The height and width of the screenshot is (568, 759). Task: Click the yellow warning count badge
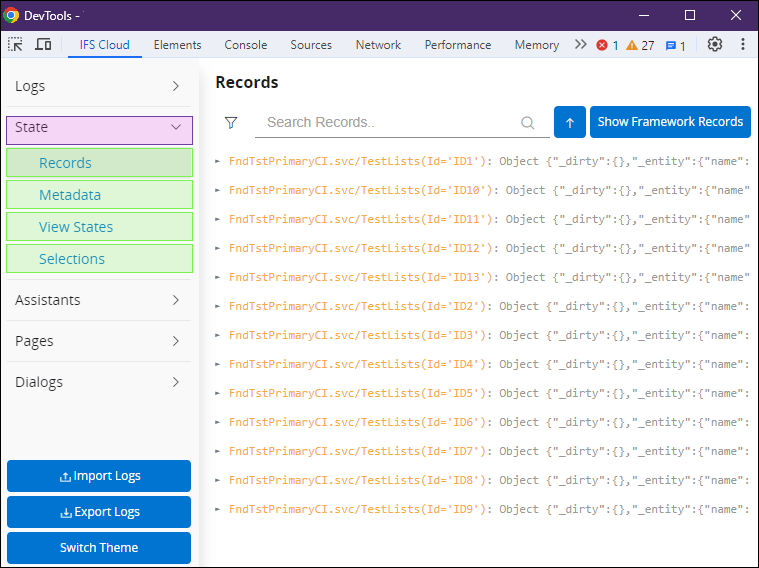(640, 45)
